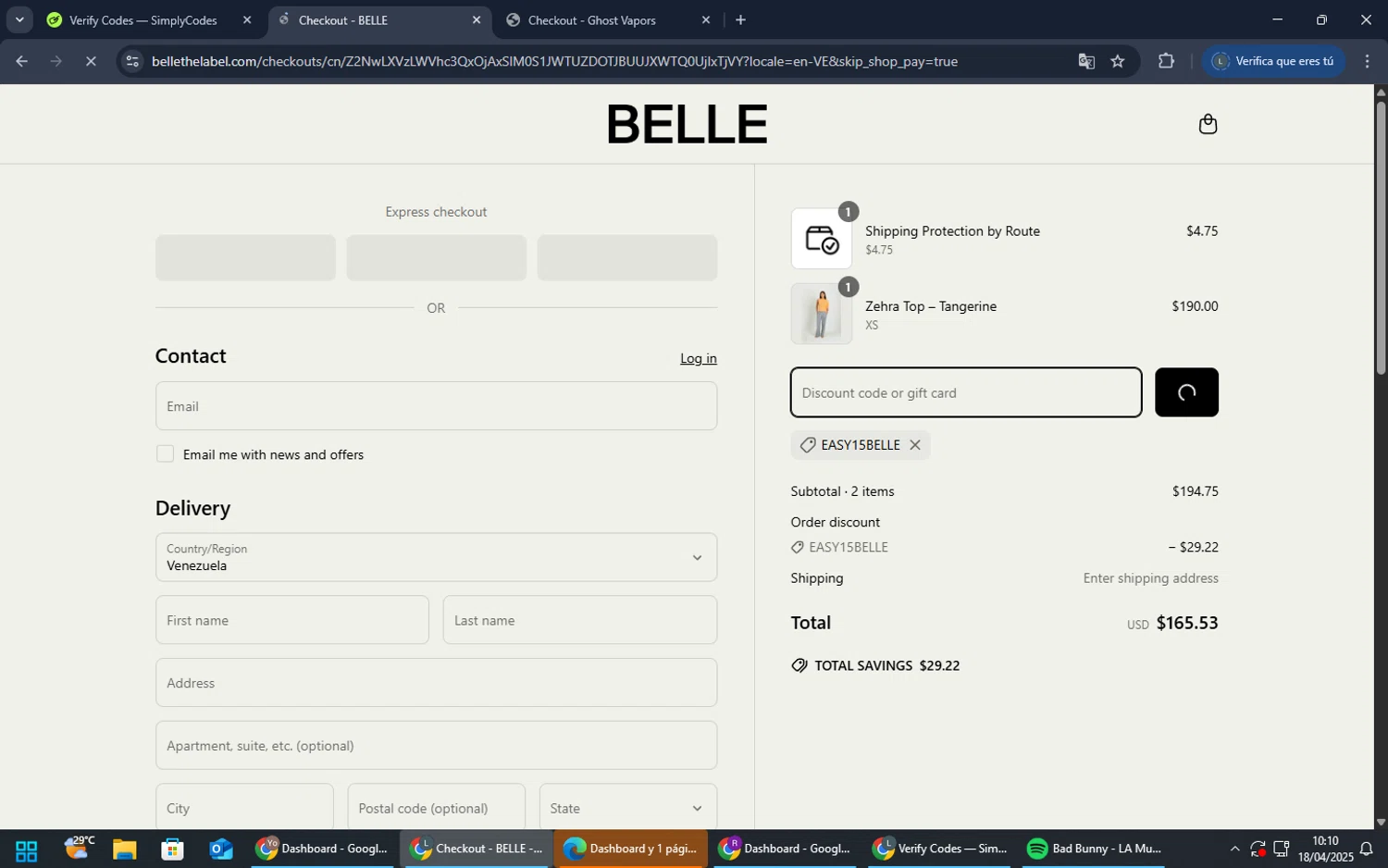Open the notifications bell in the taskbar
This screenshot has height=868, width=1388.
tap(1366, 849)
